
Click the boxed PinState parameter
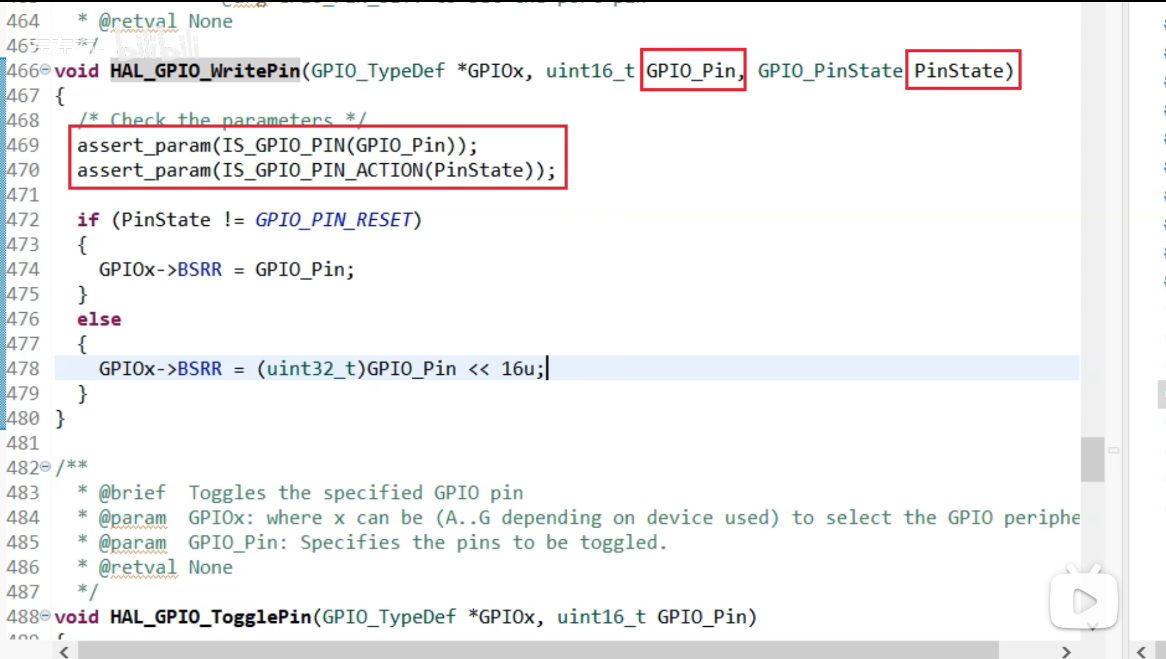coord(962,71)
